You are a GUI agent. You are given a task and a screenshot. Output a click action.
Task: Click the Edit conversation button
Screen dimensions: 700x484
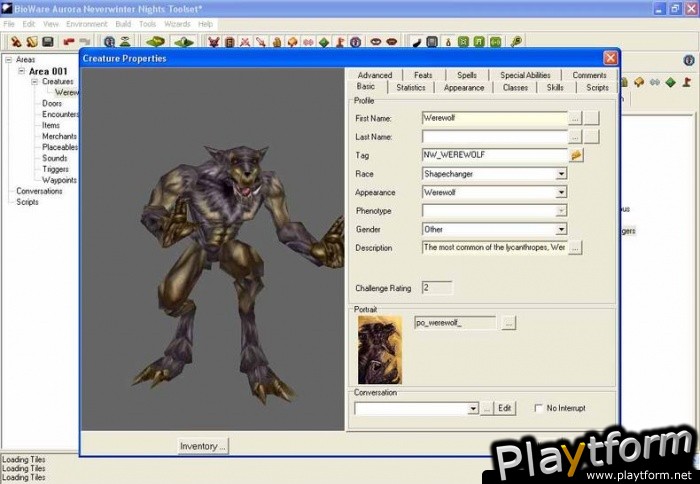504,408
